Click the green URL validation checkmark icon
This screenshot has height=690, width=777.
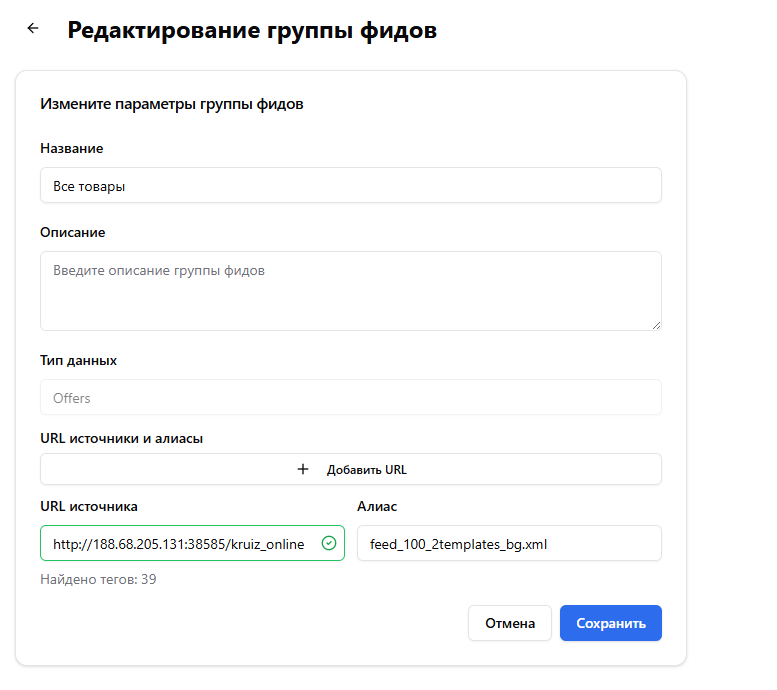coord(329,543)
